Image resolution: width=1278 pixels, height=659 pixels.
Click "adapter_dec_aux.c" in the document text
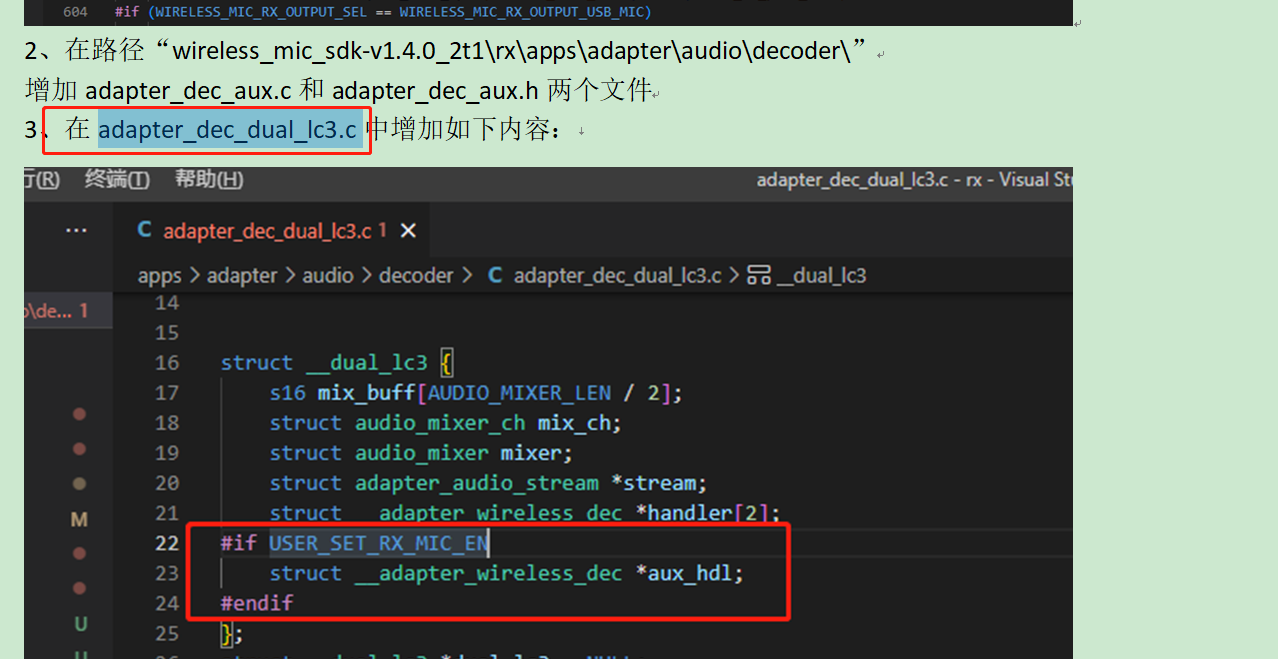pos(188,91)
